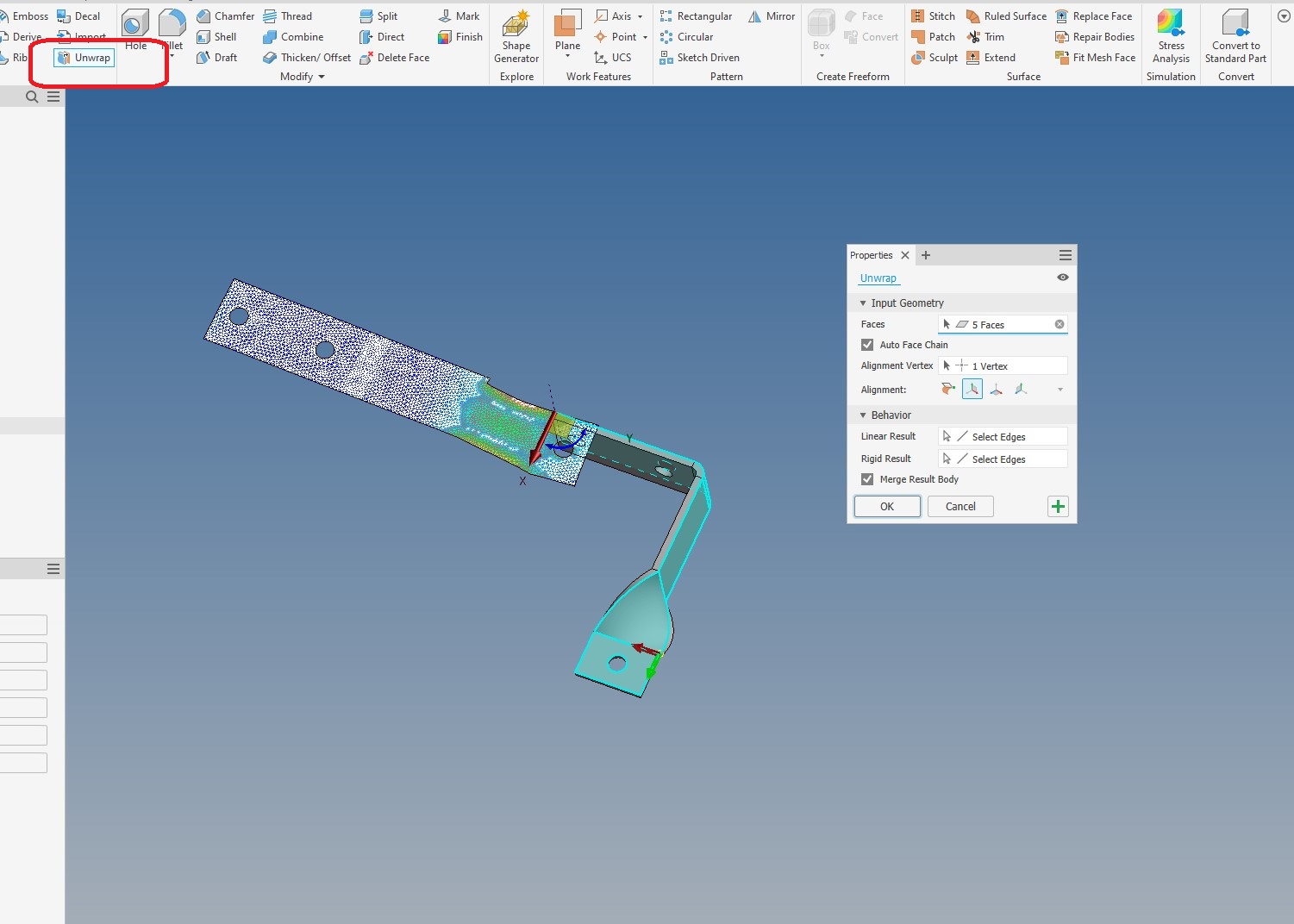Click OK in the Unwrap panel
1294x924 pixels.
(887, 507)
